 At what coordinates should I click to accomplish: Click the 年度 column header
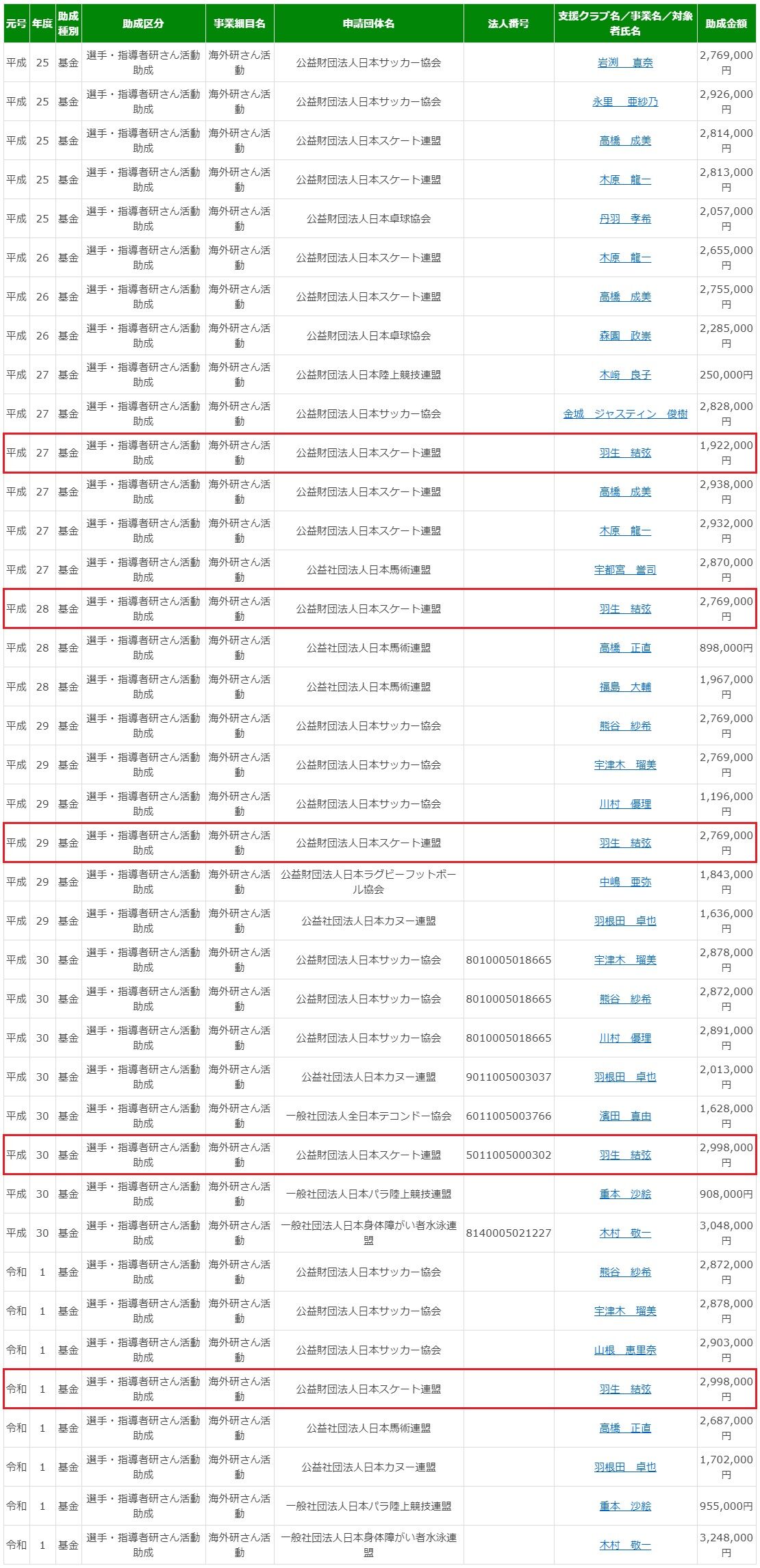pyautogui.click(x=42, y=23)
